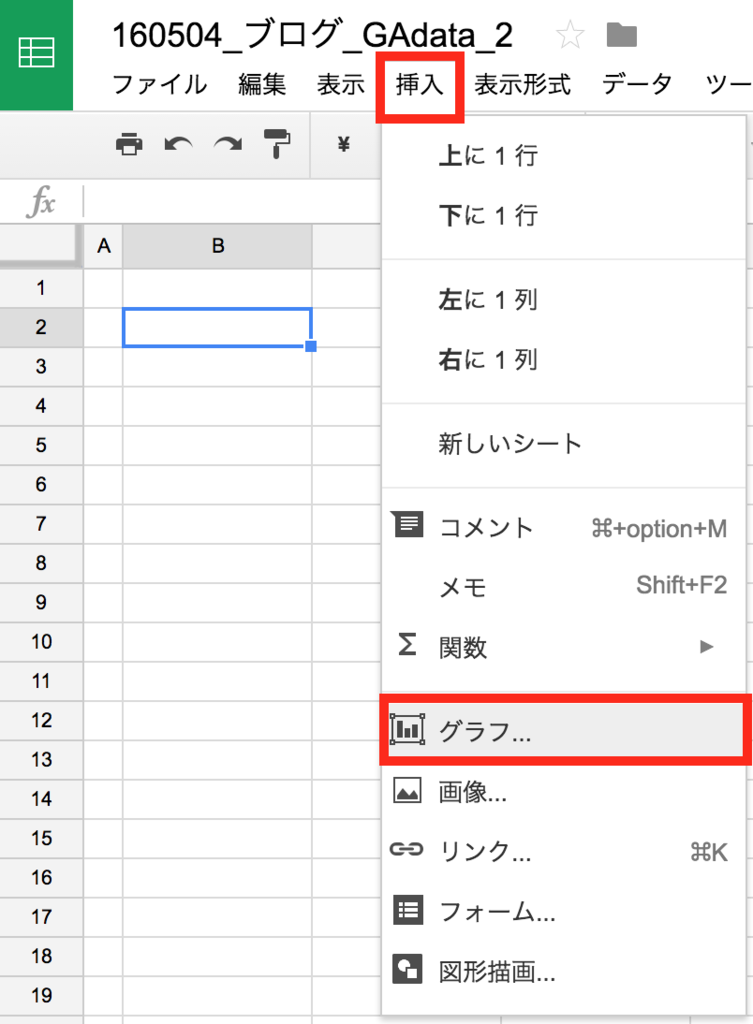Image resolution: width=753 pixels, height=1024 pixels.
Task: Click the fx function label
Action: click(x=40, y=201)
